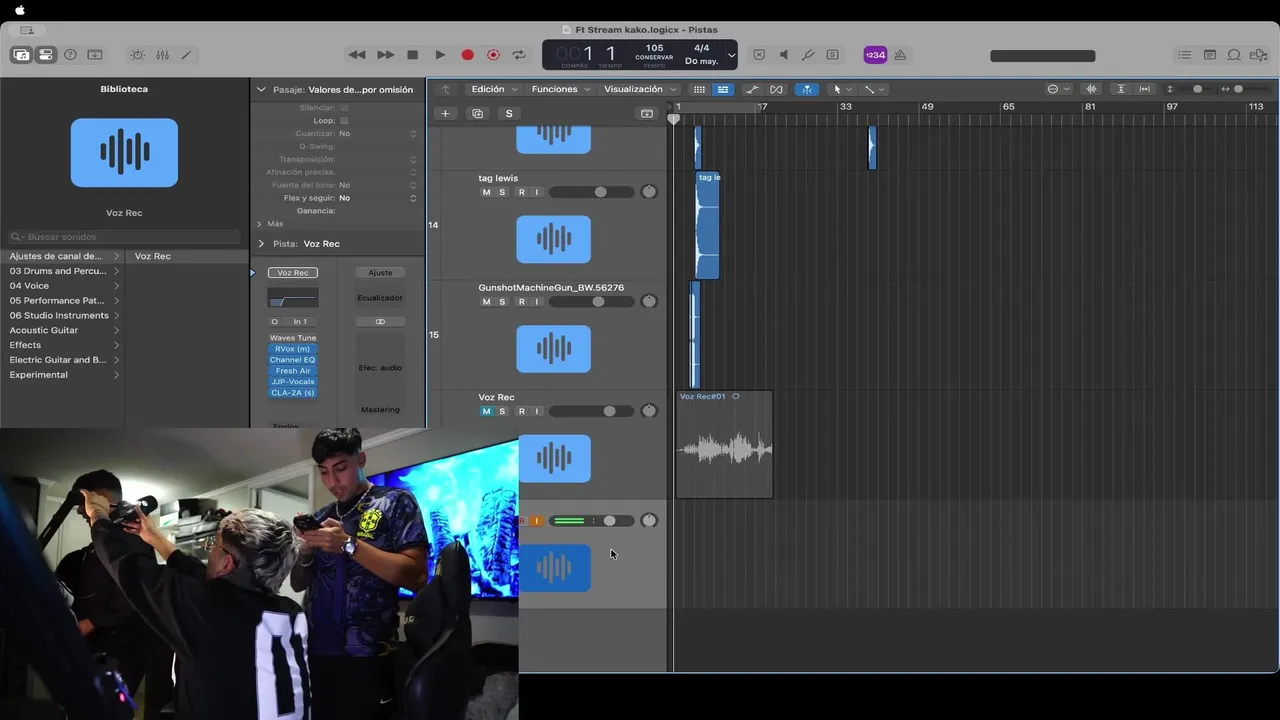Open the Smart Controls dial button

[x=137, y=55]
